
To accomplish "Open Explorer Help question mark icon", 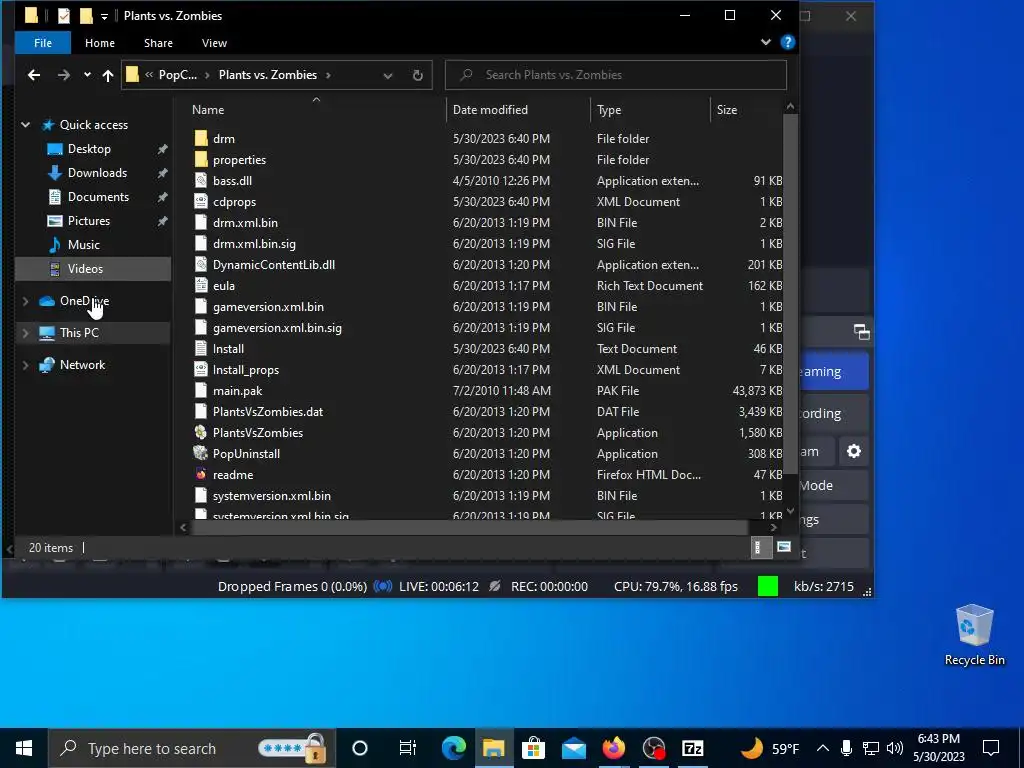I will [788, 42].
